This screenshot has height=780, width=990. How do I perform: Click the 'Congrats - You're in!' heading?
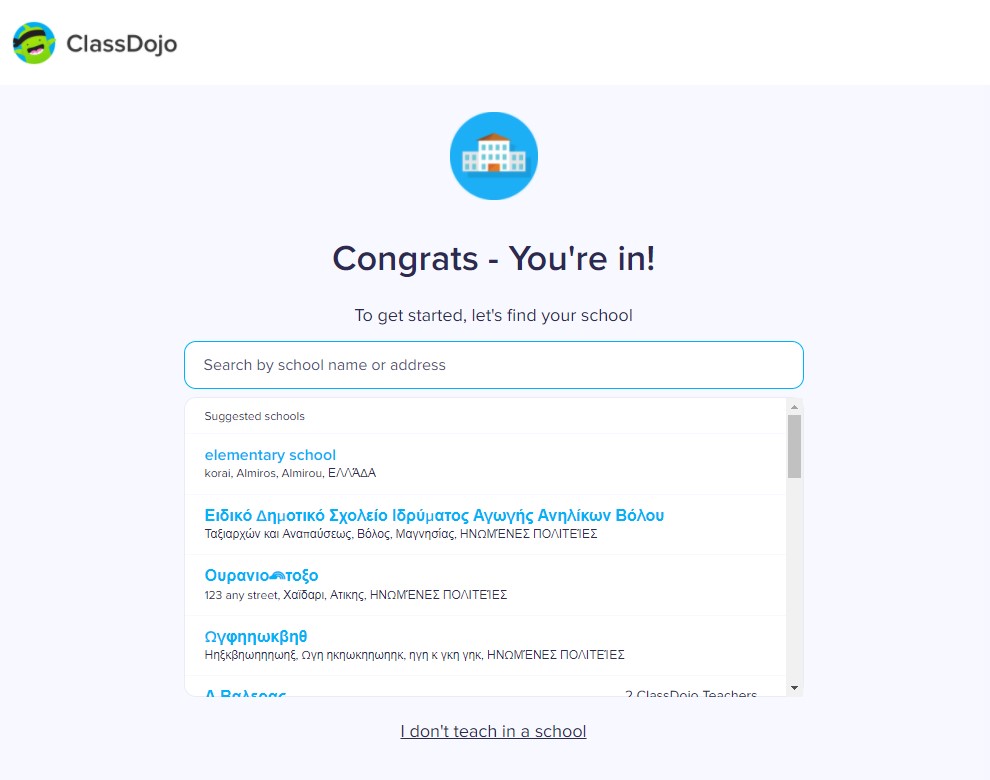tap(494, 258)
